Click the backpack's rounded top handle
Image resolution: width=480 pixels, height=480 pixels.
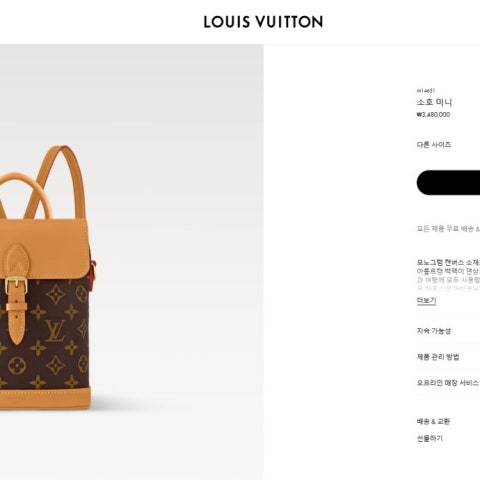point(23,195)
